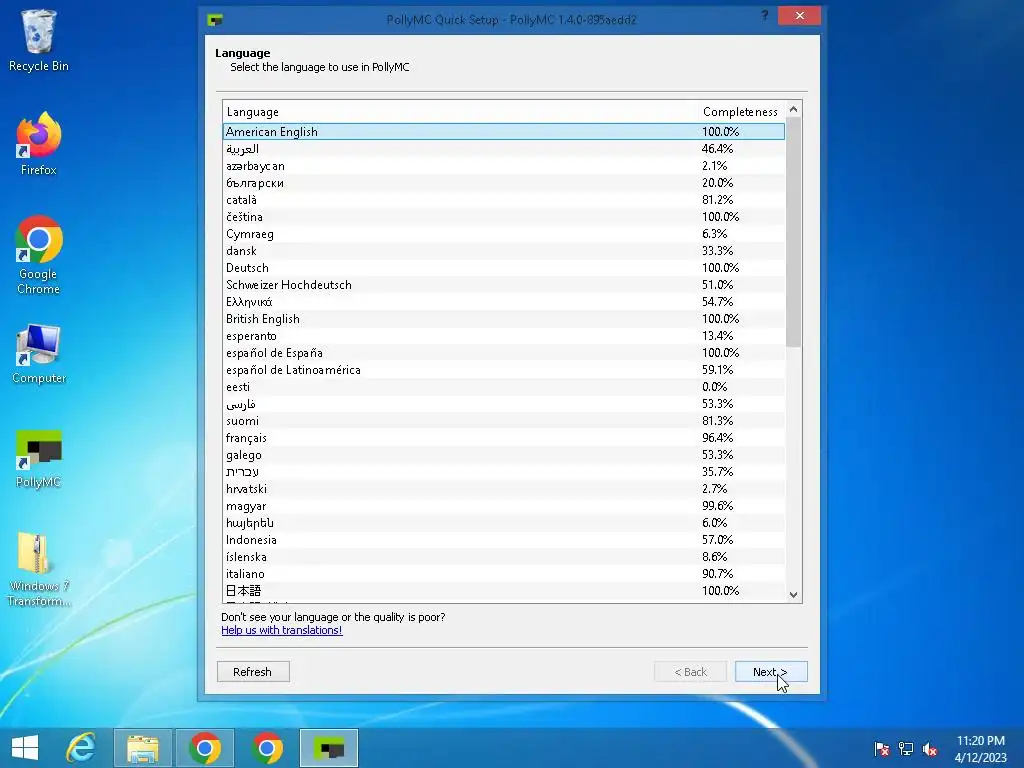Sort by the Completeness column header

742,112
